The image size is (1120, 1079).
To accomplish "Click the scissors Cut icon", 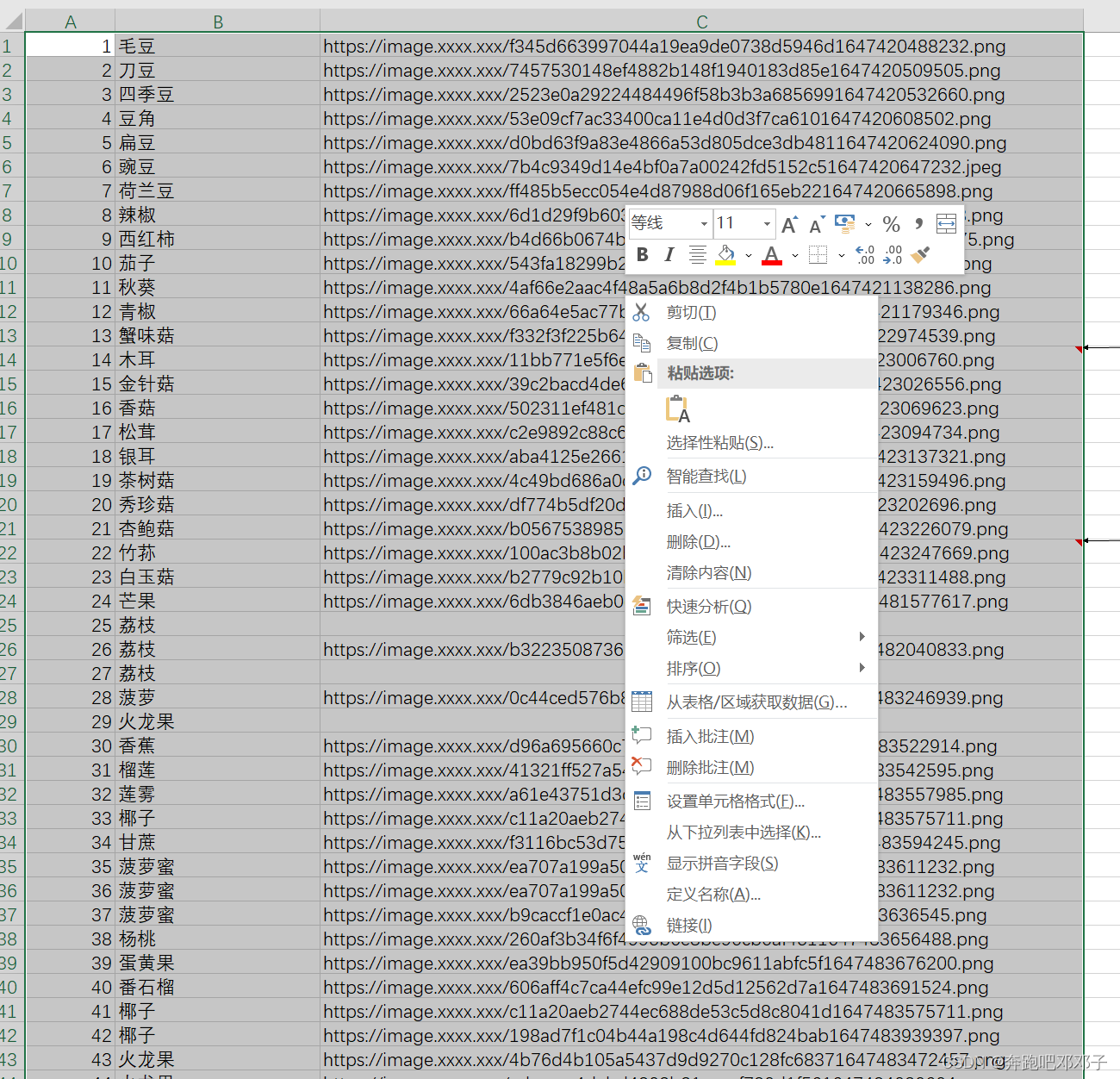I will (641, 312).
